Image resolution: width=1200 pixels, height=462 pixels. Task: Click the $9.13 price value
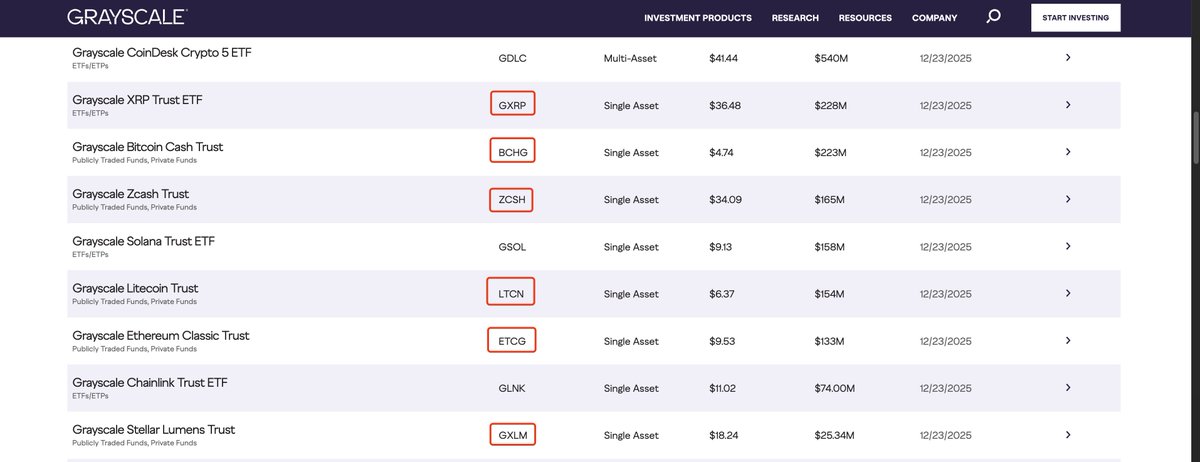point(721,246)
